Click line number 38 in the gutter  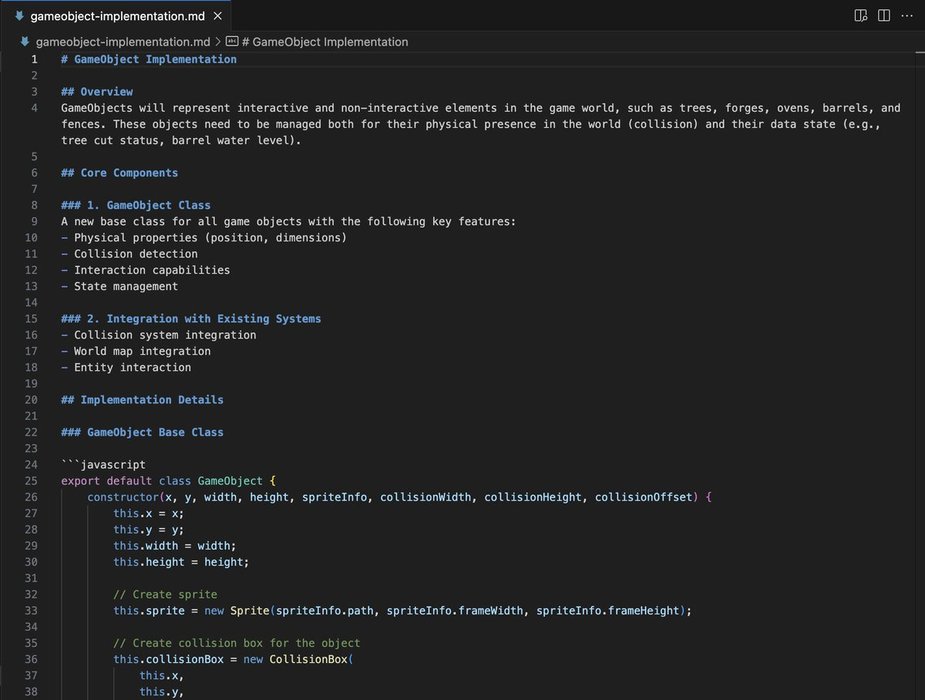(x=31, y=692)
